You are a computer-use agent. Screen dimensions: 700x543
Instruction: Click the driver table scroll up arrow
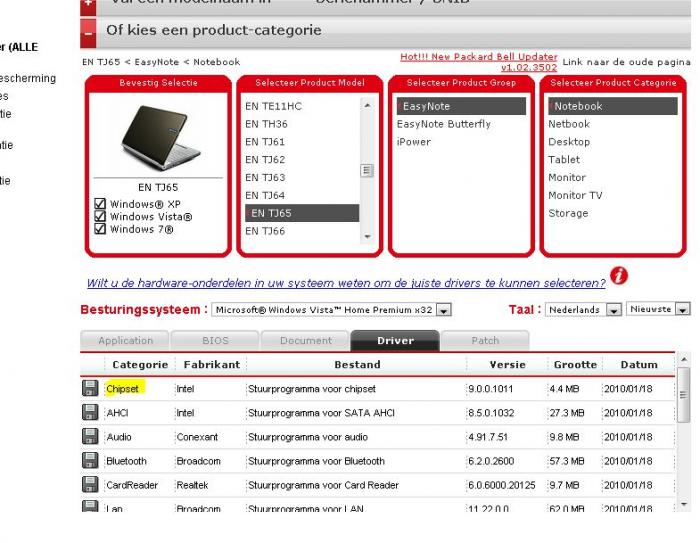[683, 359]
